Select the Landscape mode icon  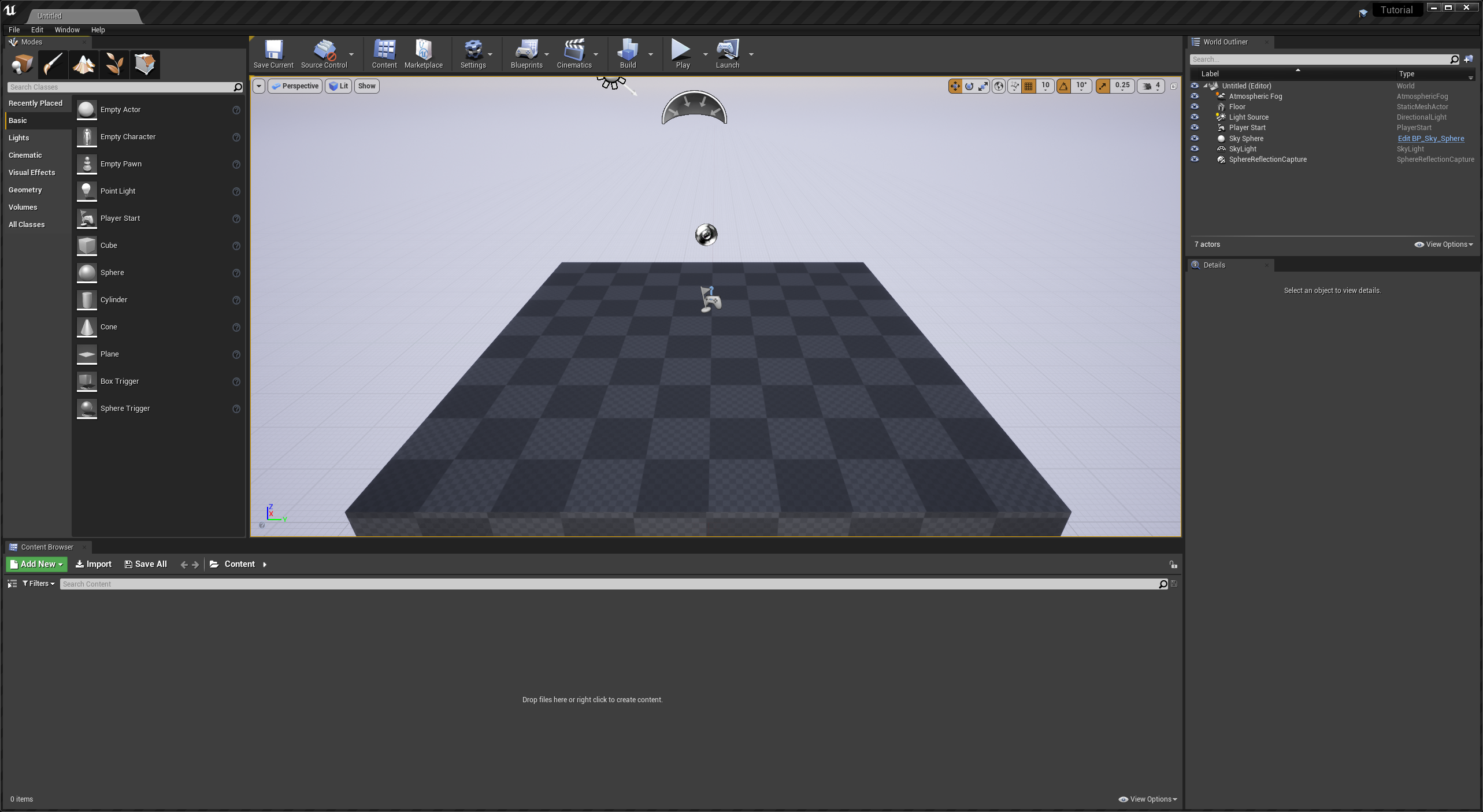[x=84, y=64]
